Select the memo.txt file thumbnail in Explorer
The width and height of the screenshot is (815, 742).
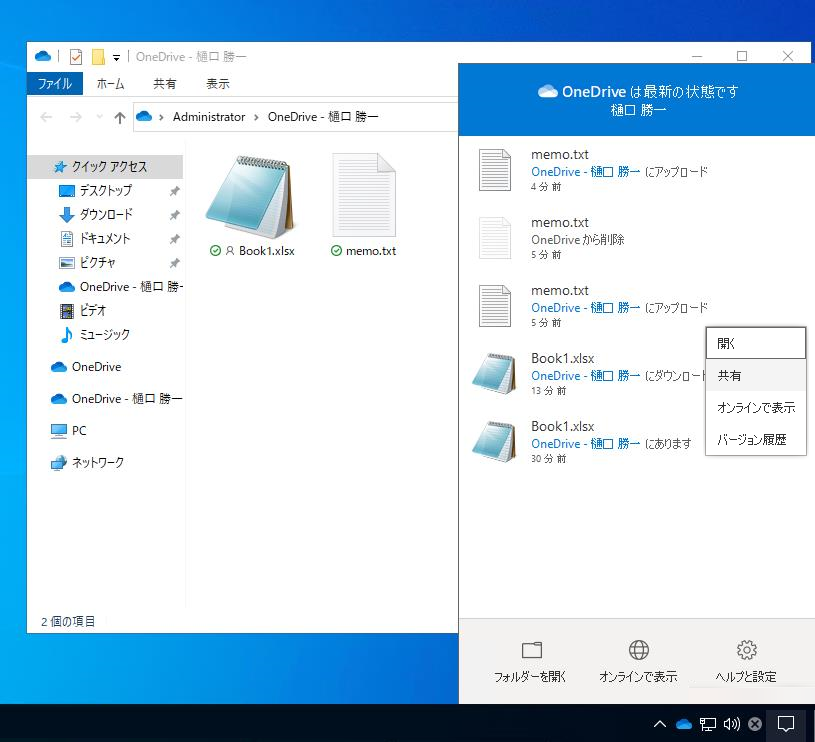(x=364, y=195)
